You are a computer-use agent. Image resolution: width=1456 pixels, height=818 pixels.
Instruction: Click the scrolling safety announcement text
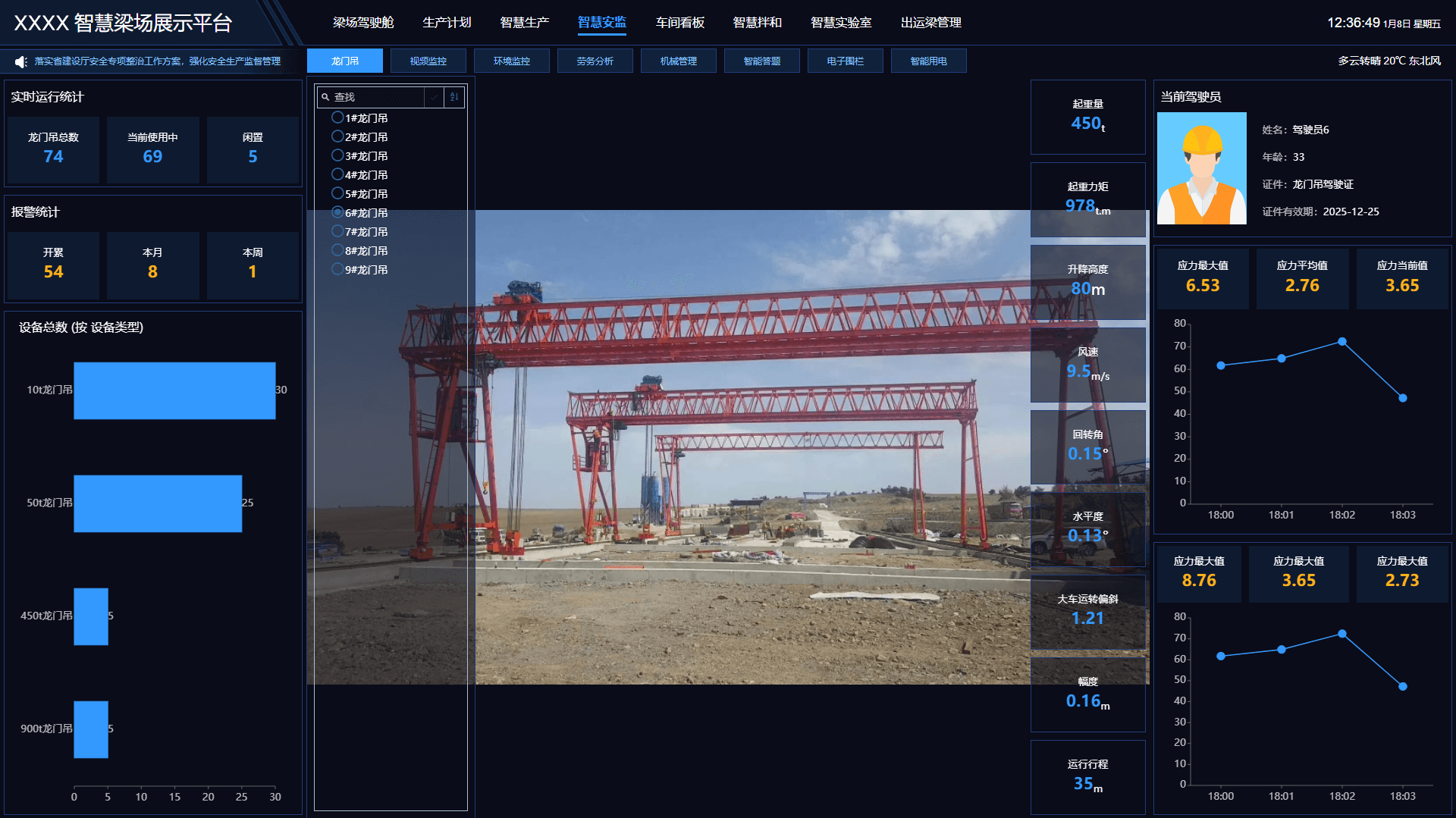[x=158, y=61]
